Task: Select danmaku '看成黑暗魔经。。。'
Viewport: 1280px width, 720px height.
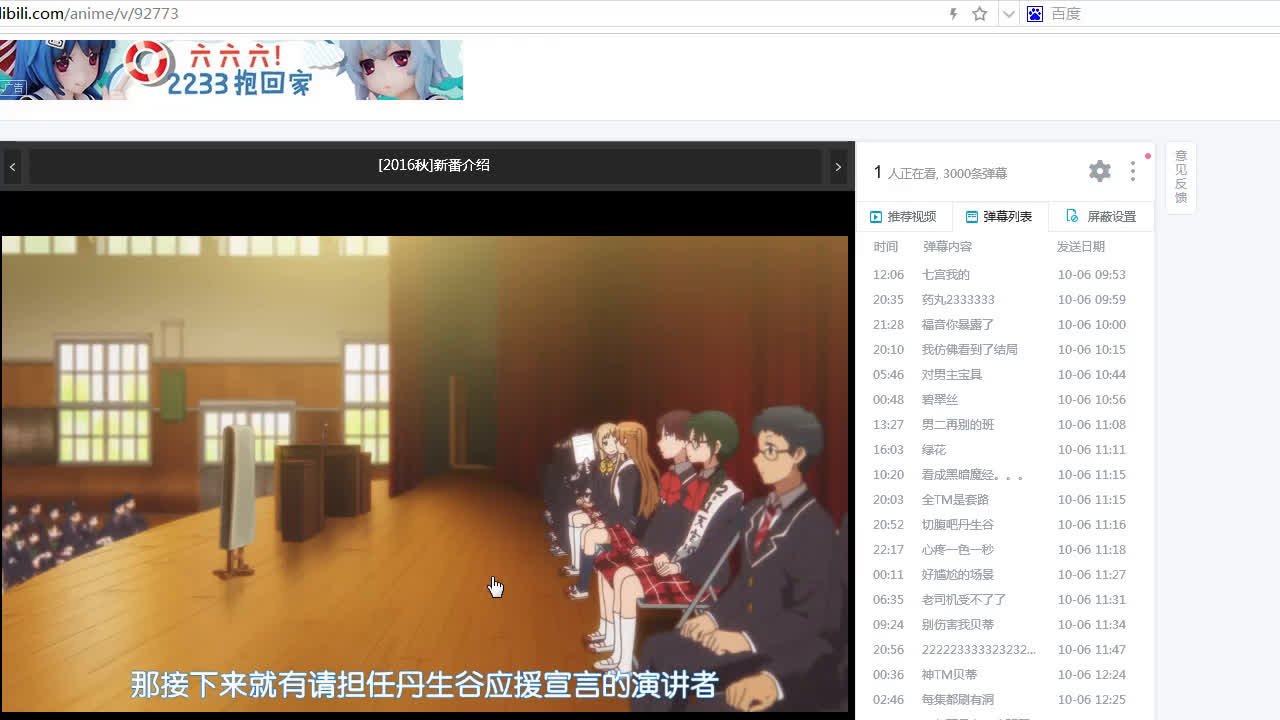Action: 972,475
